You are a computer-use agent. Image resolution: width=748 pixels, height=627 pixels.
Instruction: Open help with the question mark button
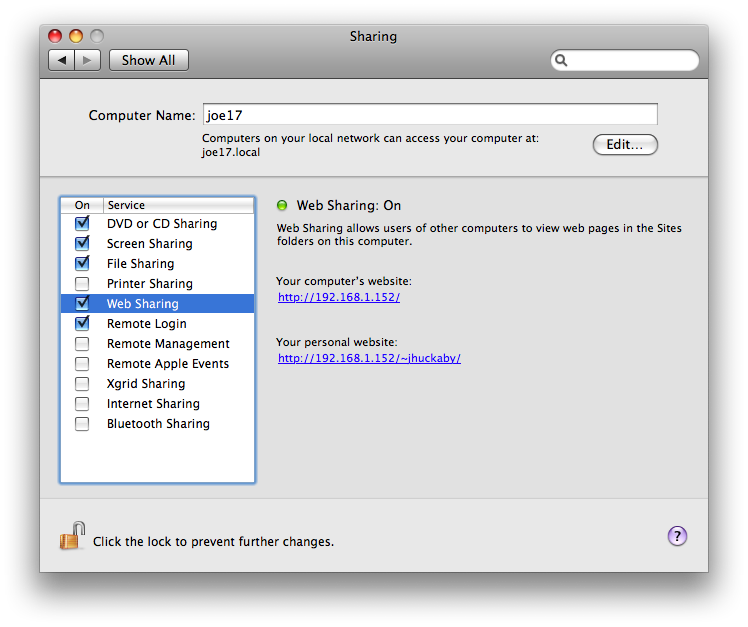[x=677, y=537]
